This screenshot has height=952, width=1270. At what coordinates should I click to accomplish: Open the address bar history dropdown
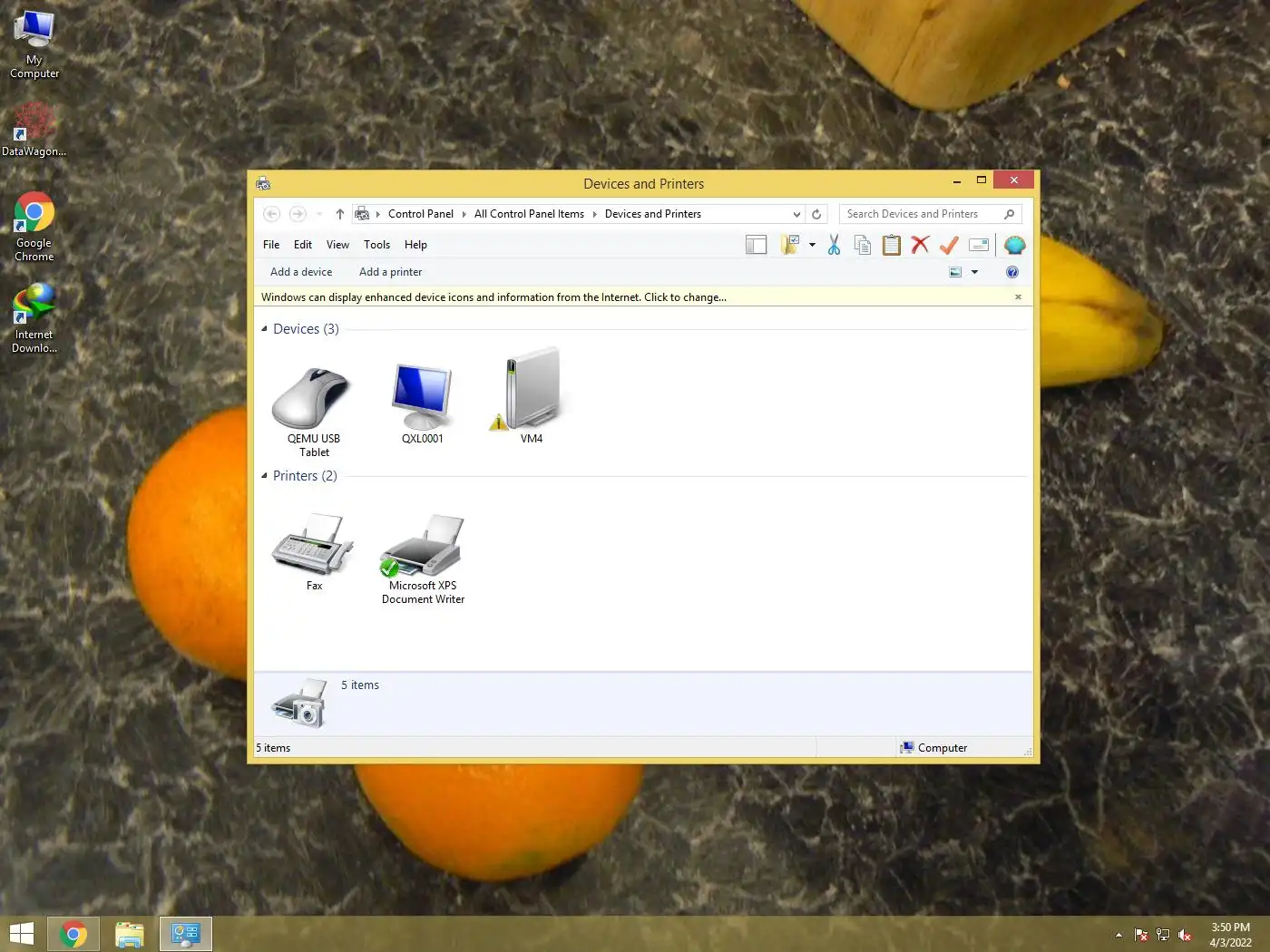click(796, 214)
